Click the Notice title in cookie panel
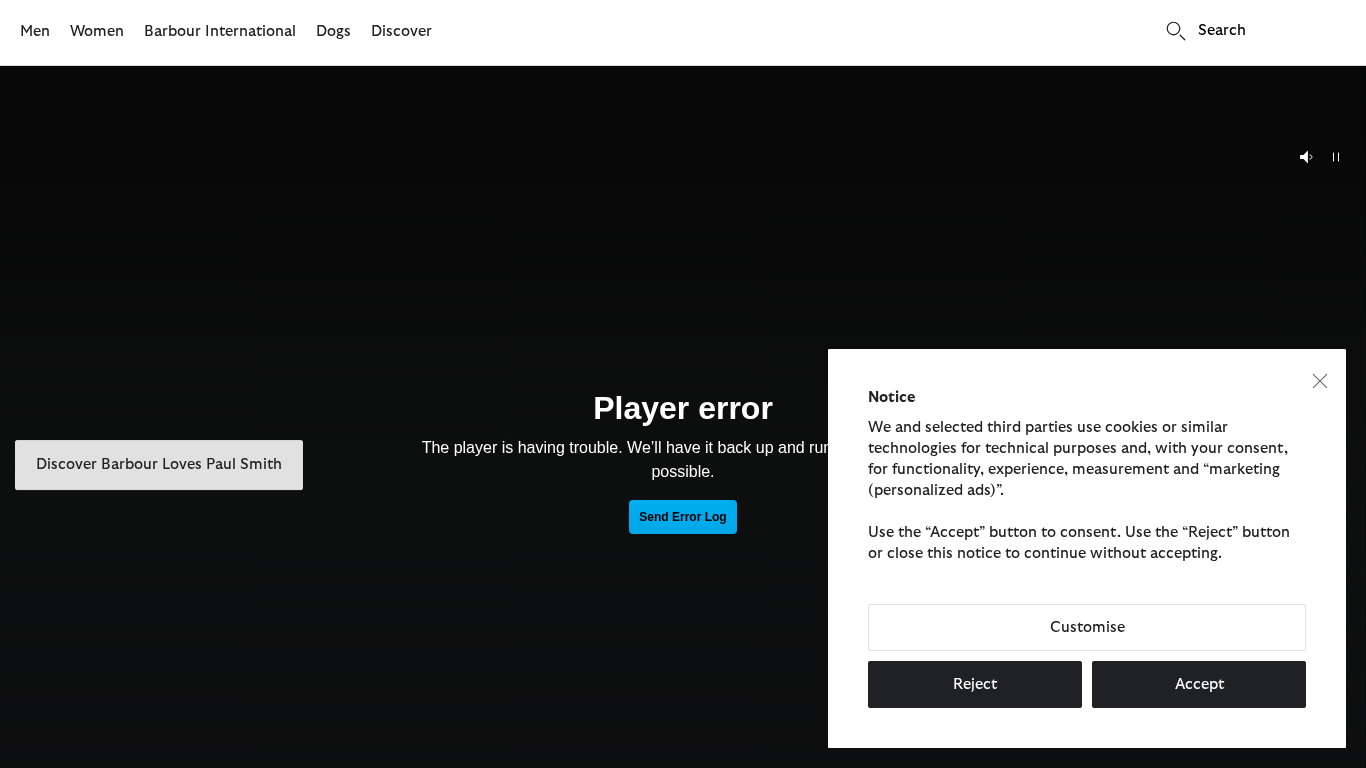The width and height of the screenshot is (1366, 768). [x=891, y=397]
